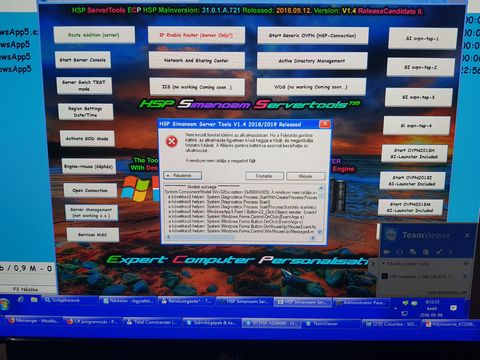
Task: Select the computer entry in TeamViewer session list
Action: [424, 276]
